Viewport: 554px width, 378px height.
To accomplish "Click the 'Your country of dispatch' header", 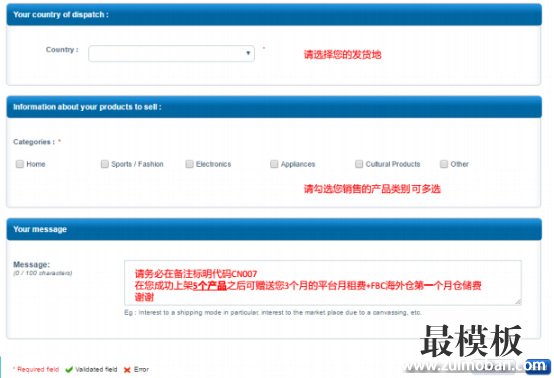I will click(274, 14).
